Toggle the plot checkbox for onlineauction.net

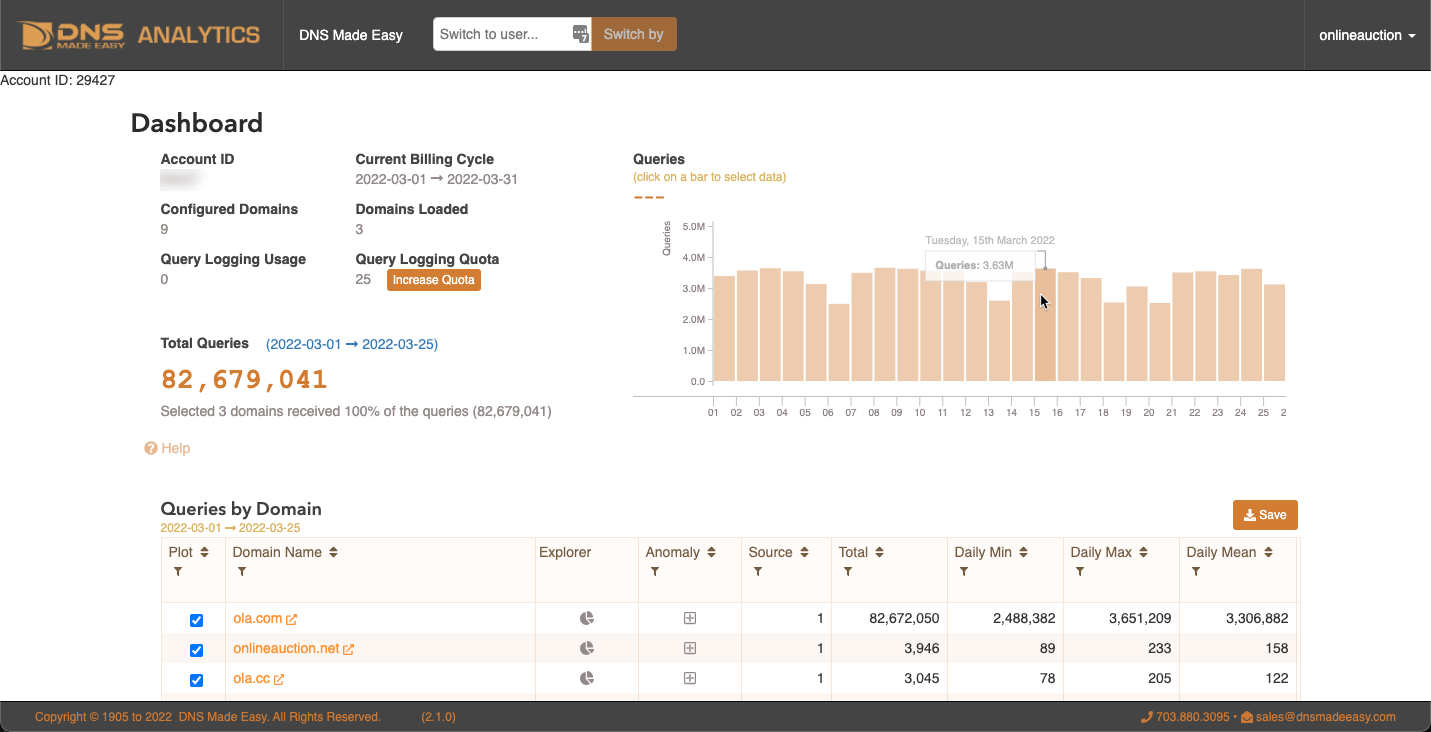click(197, 650)
